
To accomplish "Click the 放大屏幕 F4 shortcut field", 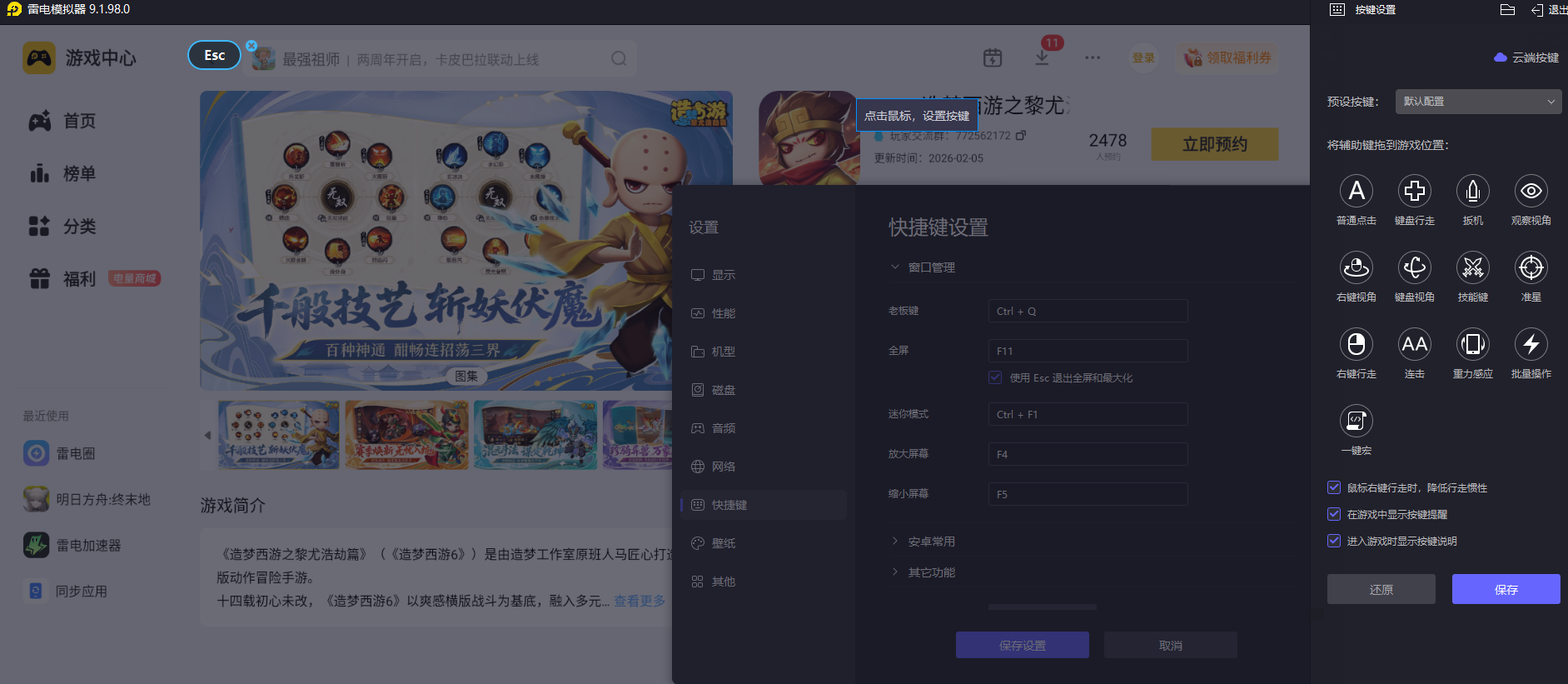I will click(x=1088, y=454).
